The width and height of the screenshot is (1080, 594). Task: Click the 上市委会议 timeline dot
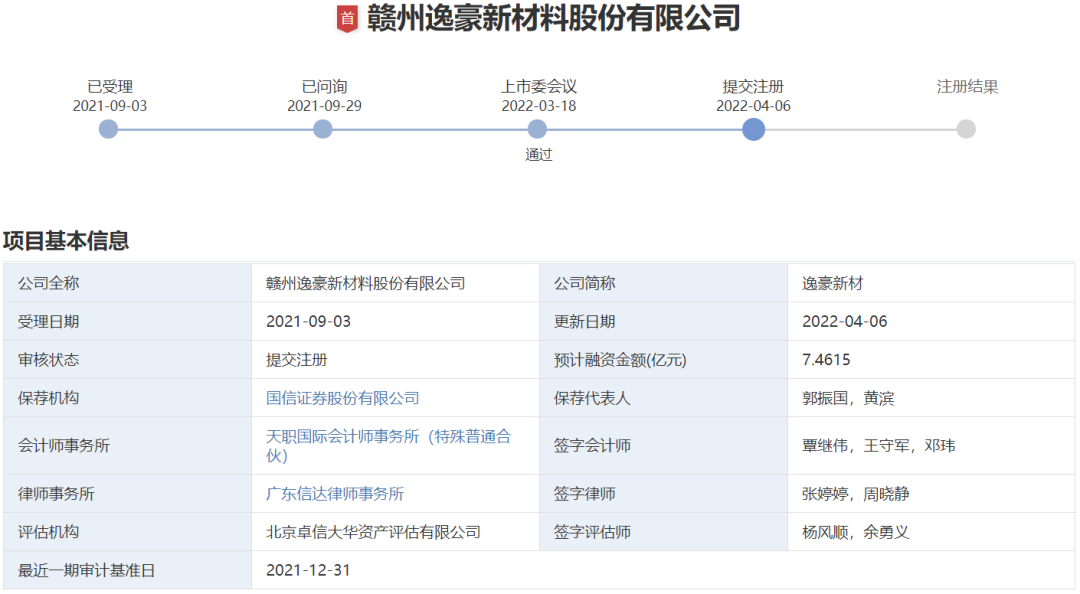tap(537, 129)
